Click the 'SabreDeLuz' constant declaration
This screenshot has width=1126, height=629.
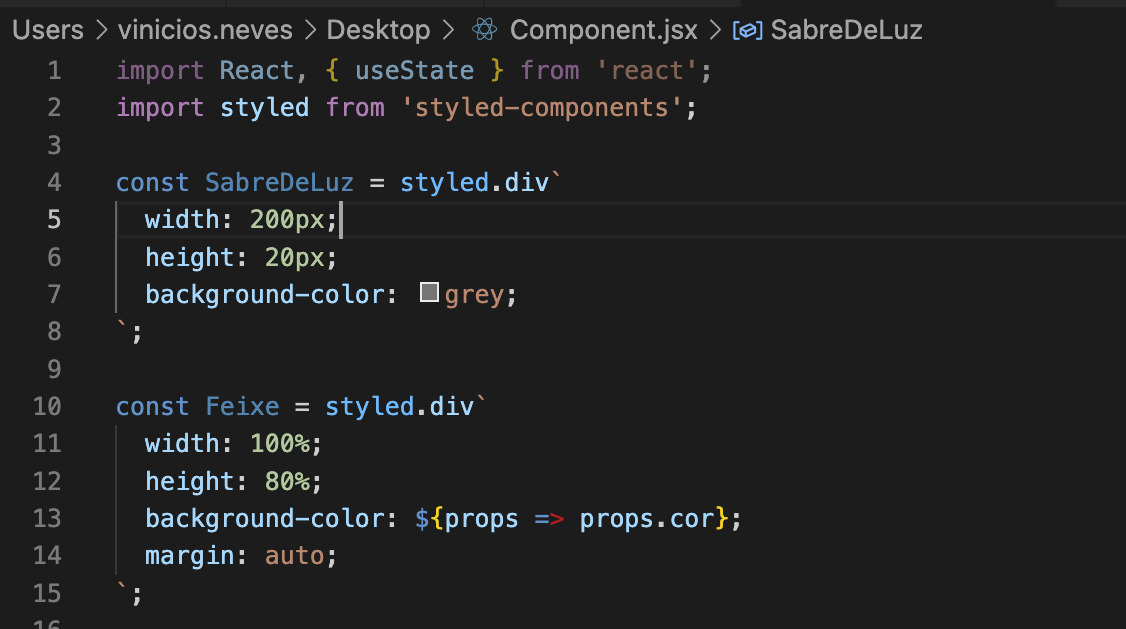pos(279,182)
